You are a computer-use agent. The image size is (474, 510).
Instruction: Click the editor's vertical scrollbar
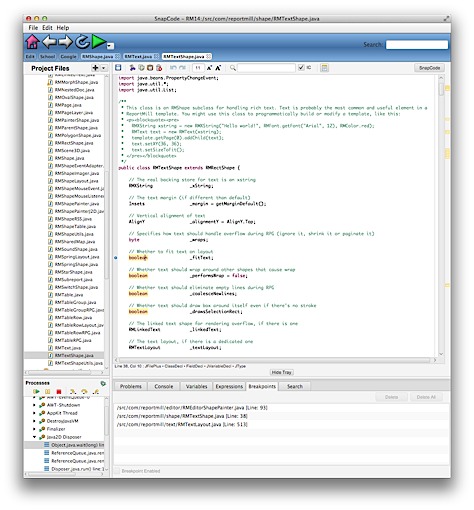click(x=441, y=216)
